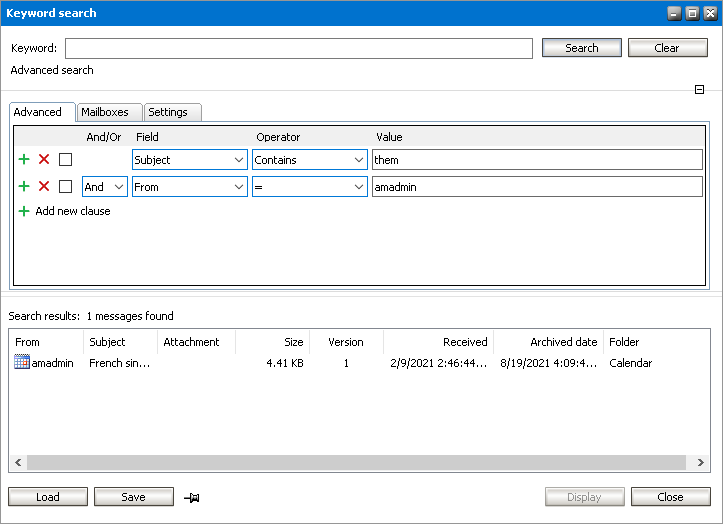Click the Add new clause plus icon
This screenshot has height=524, width=723.
pos(24,211)
